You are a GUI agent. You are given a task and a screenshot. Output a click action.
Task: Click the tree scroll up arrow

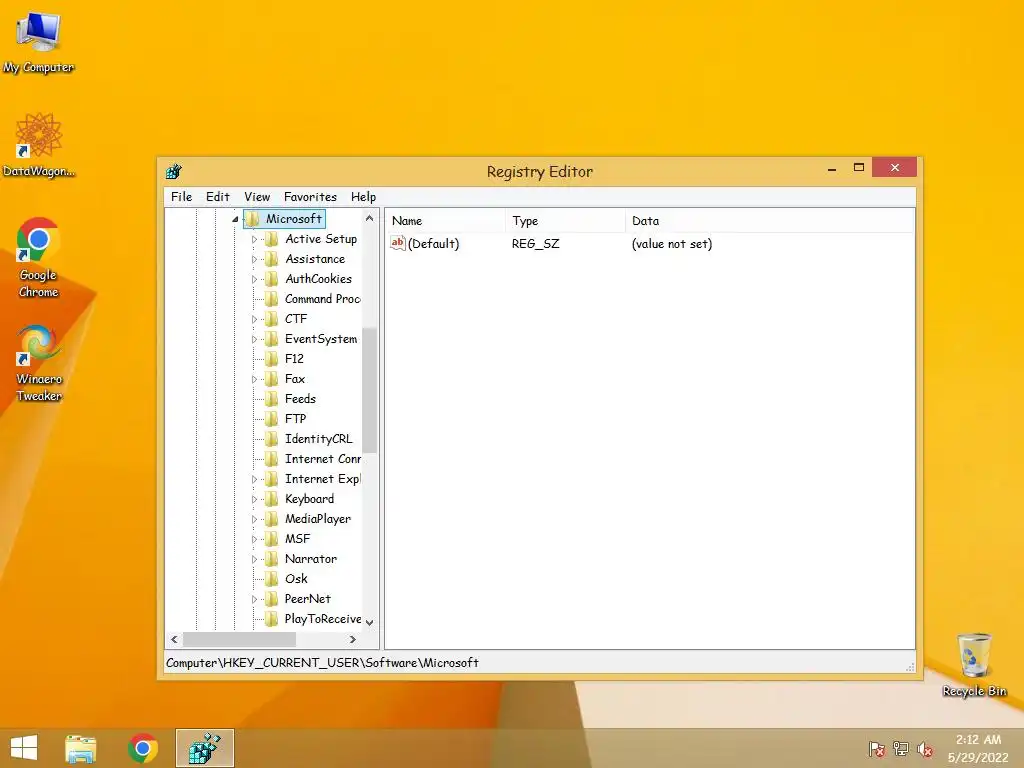tap(370, 218)
